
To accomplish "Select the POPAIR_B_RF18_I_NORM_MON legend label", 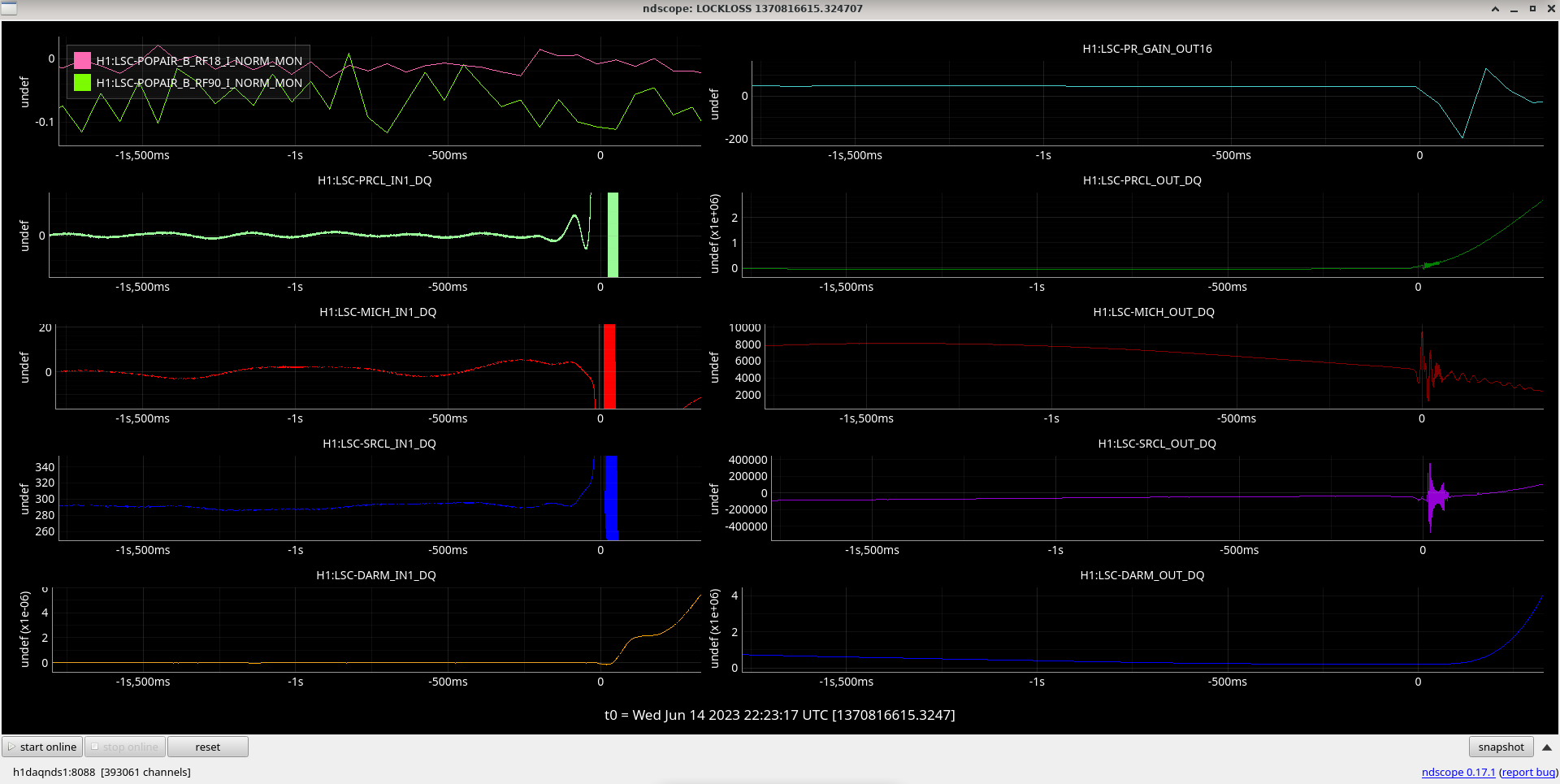I will (x=199, y=61).
